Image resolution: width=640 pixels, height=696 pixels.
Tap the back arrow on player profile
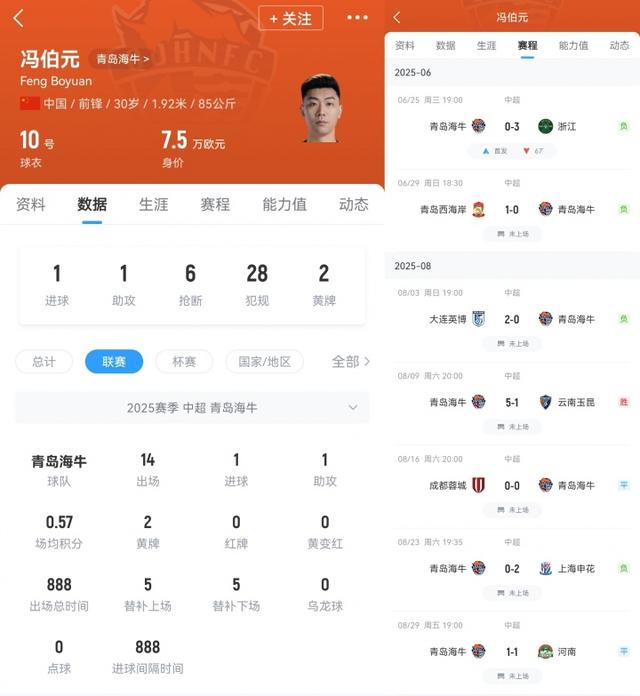click(x=19, y=18)
